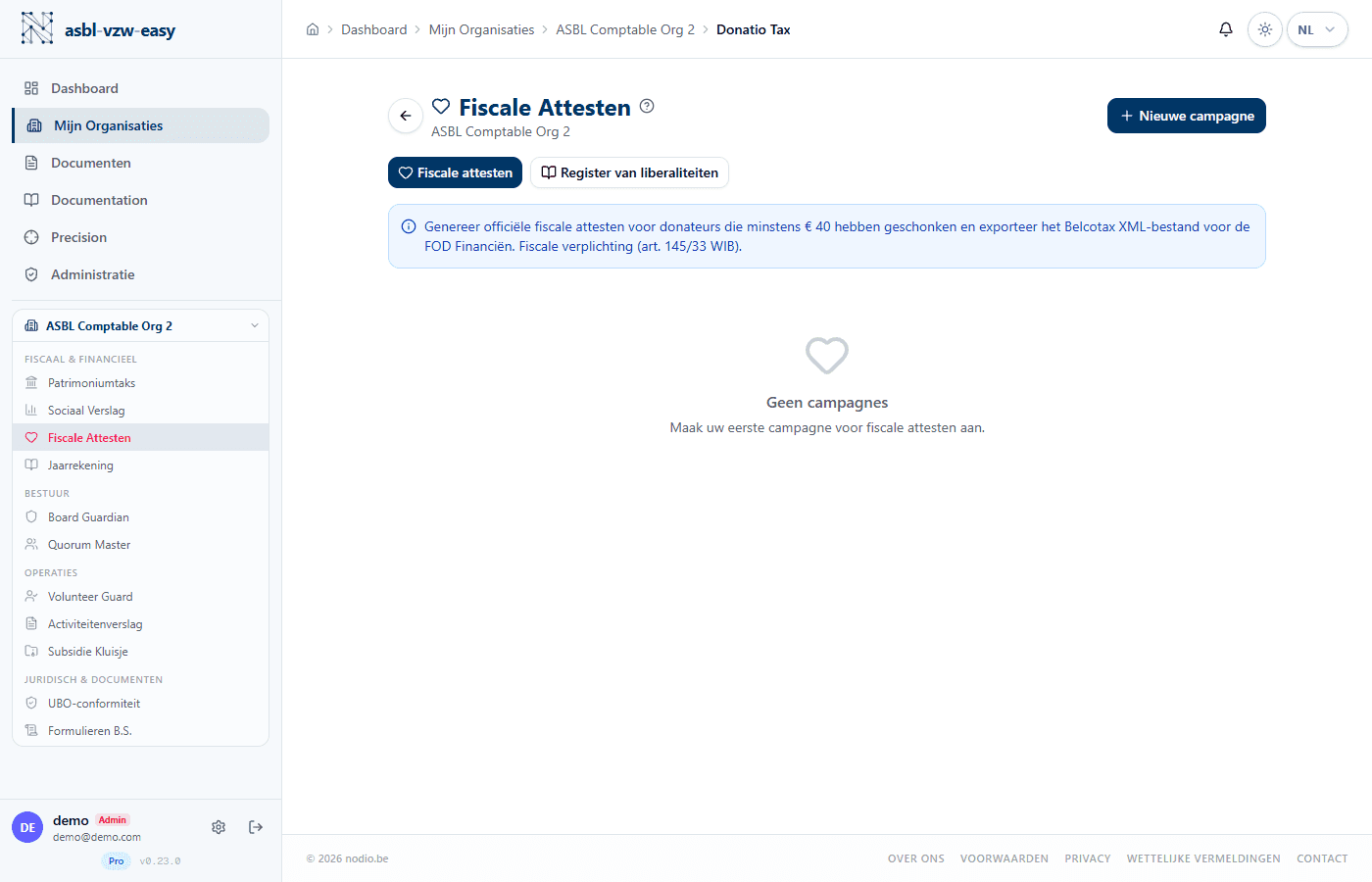The height and width of the screenshot is (882, 1372).
Task: Open the NL language dropdown
Action: pos(1317,29)
